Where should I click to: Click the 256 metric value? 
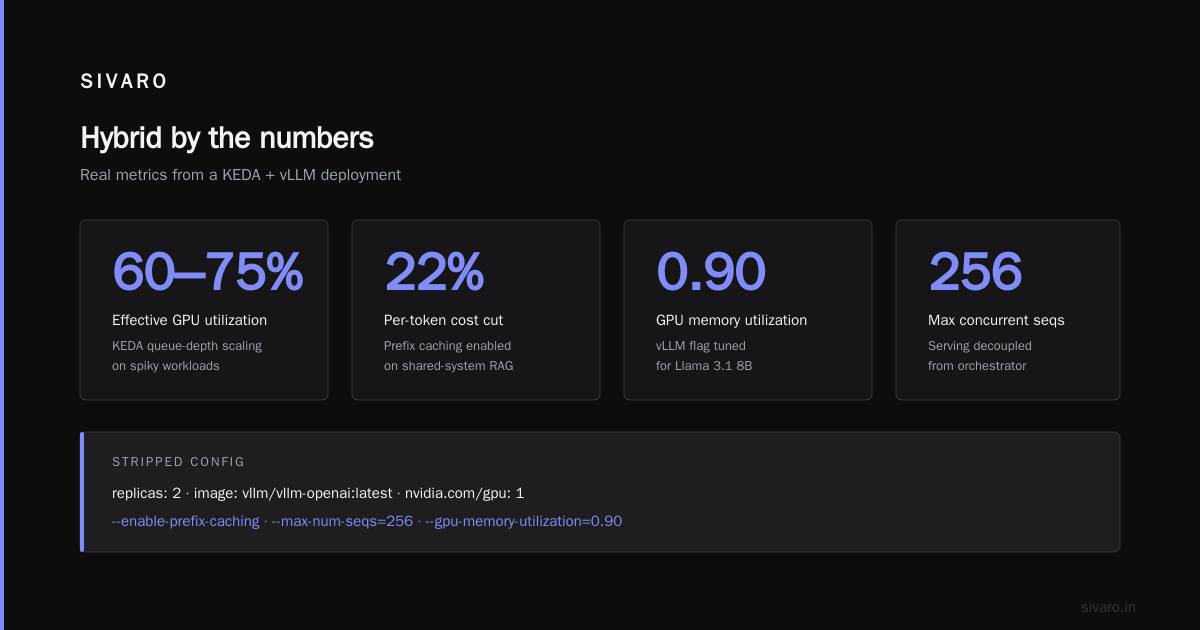point(975,272)
